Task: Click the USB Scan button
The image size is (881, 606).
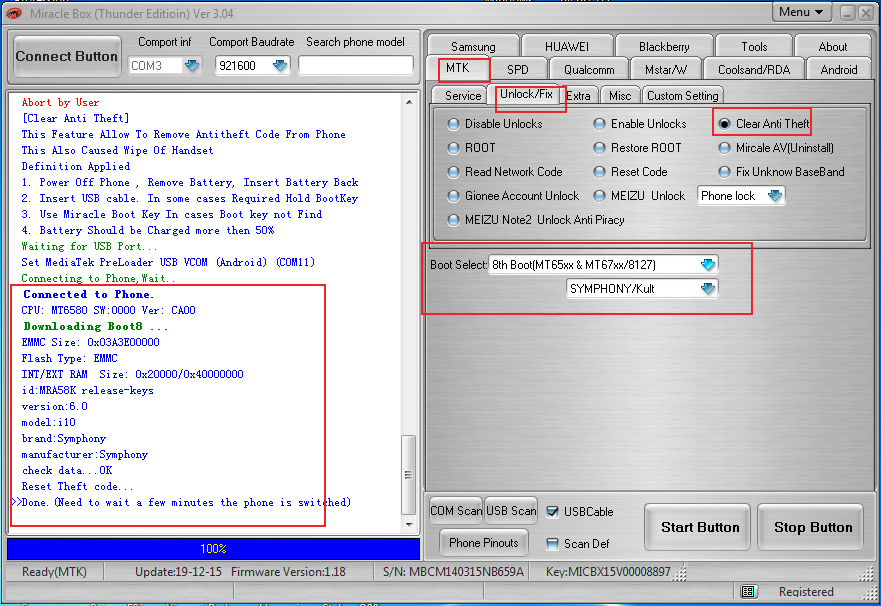Action: [x=511, y=511]
